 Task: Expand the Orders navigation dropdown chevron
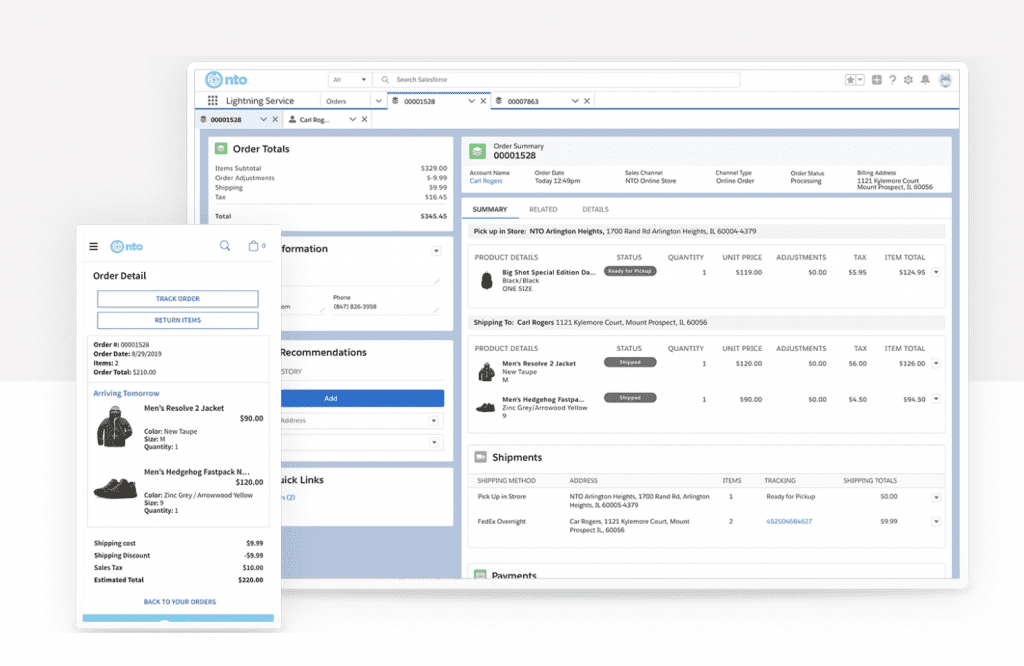(378, 100)
